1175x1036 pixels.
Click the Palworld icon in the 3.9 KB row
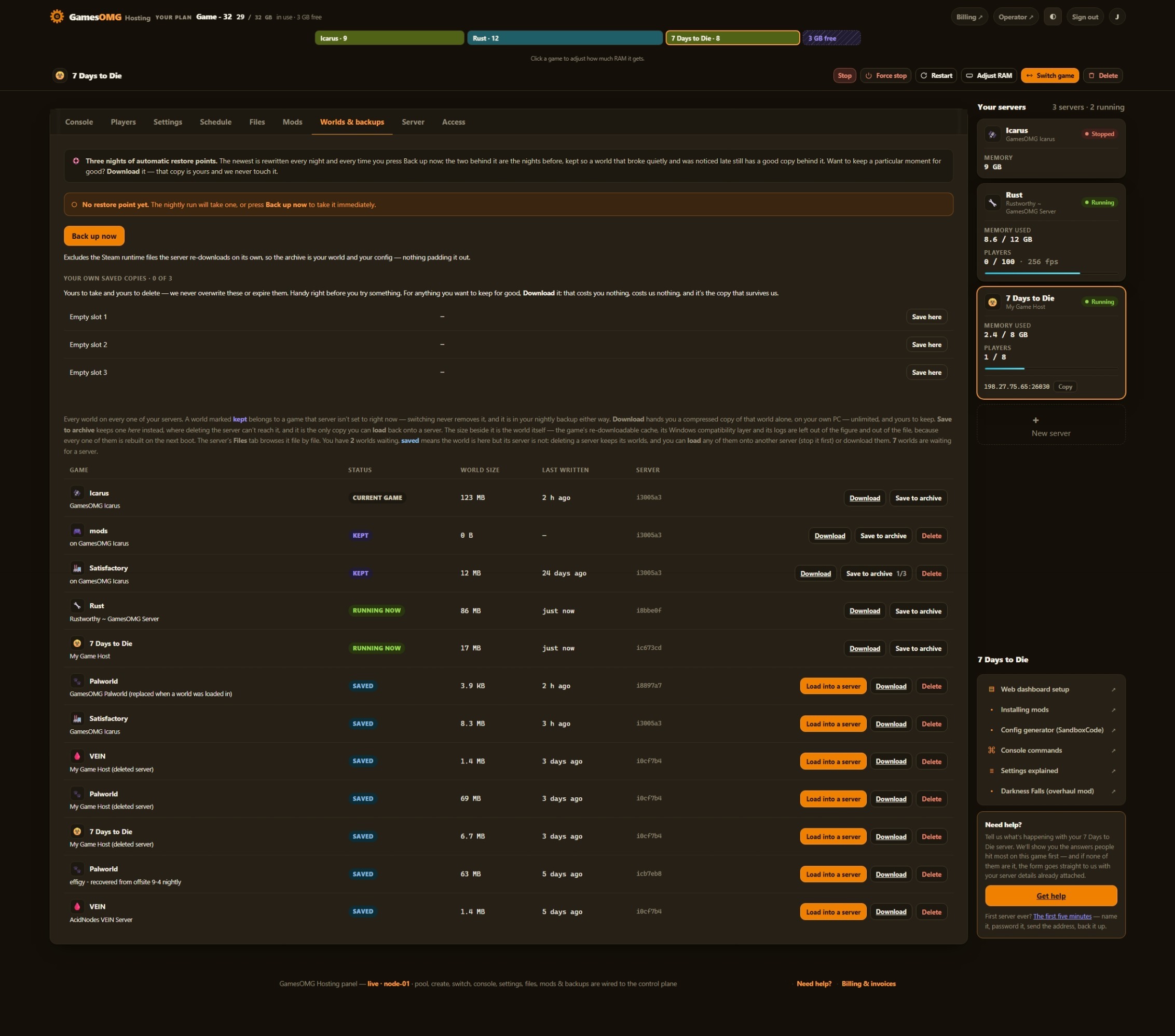(x=77, y=681)
